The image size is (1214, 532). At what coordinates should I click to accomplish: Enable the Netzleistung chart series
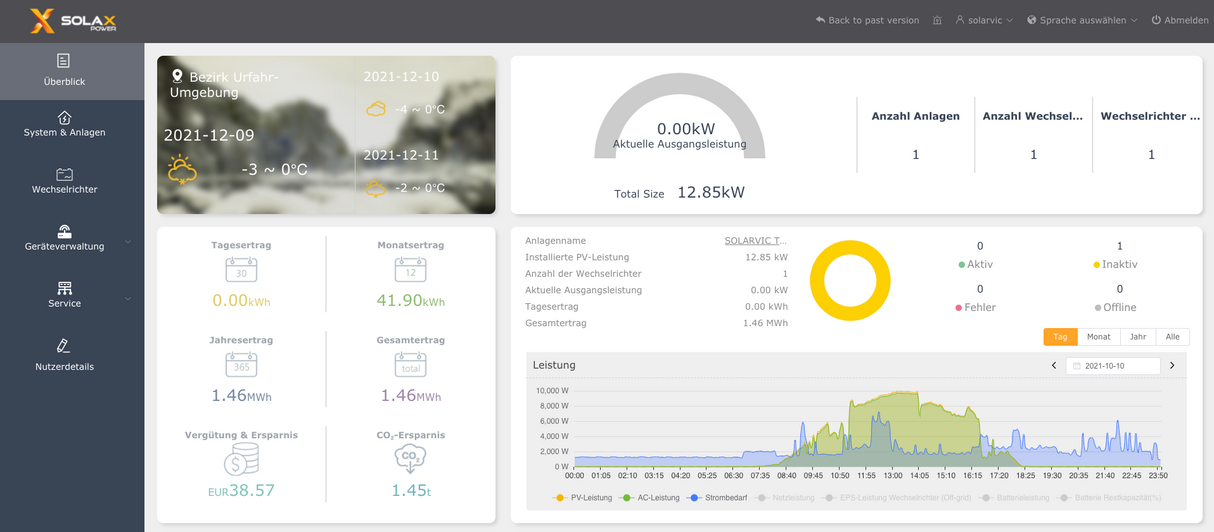pos(788,498)
